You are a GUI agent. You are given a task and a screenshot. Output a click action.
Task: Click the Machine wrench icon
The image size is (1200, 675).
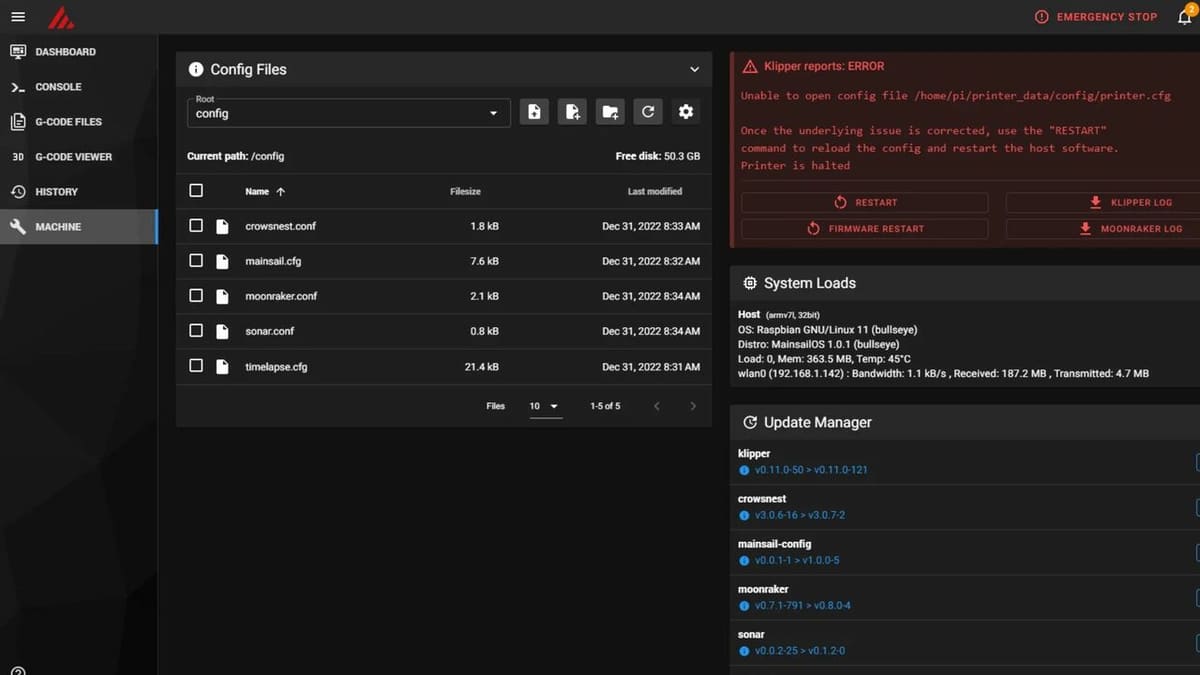18,227
